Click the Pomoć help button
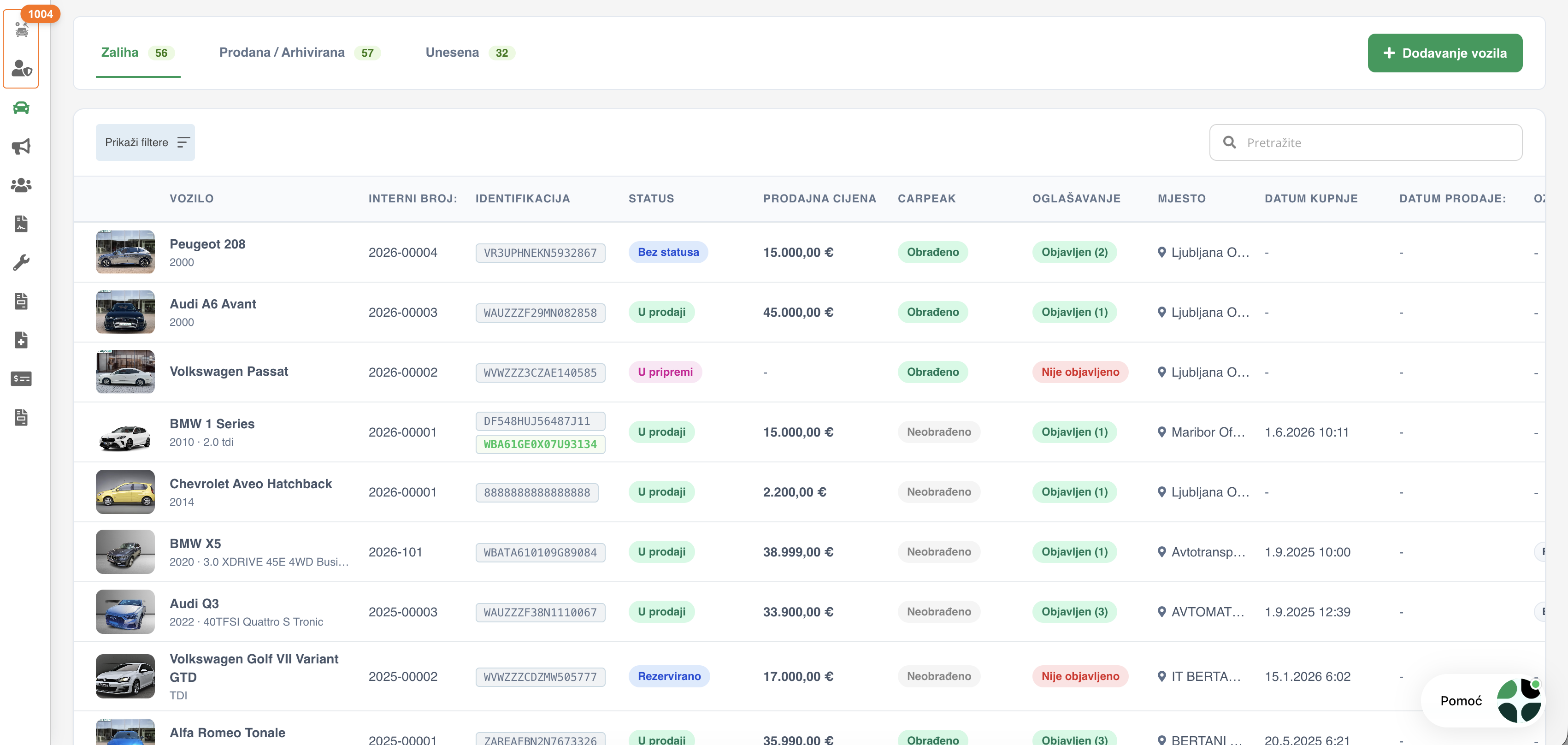The width and height of the screenshot is (1568, 745). tap(1483, 701)
